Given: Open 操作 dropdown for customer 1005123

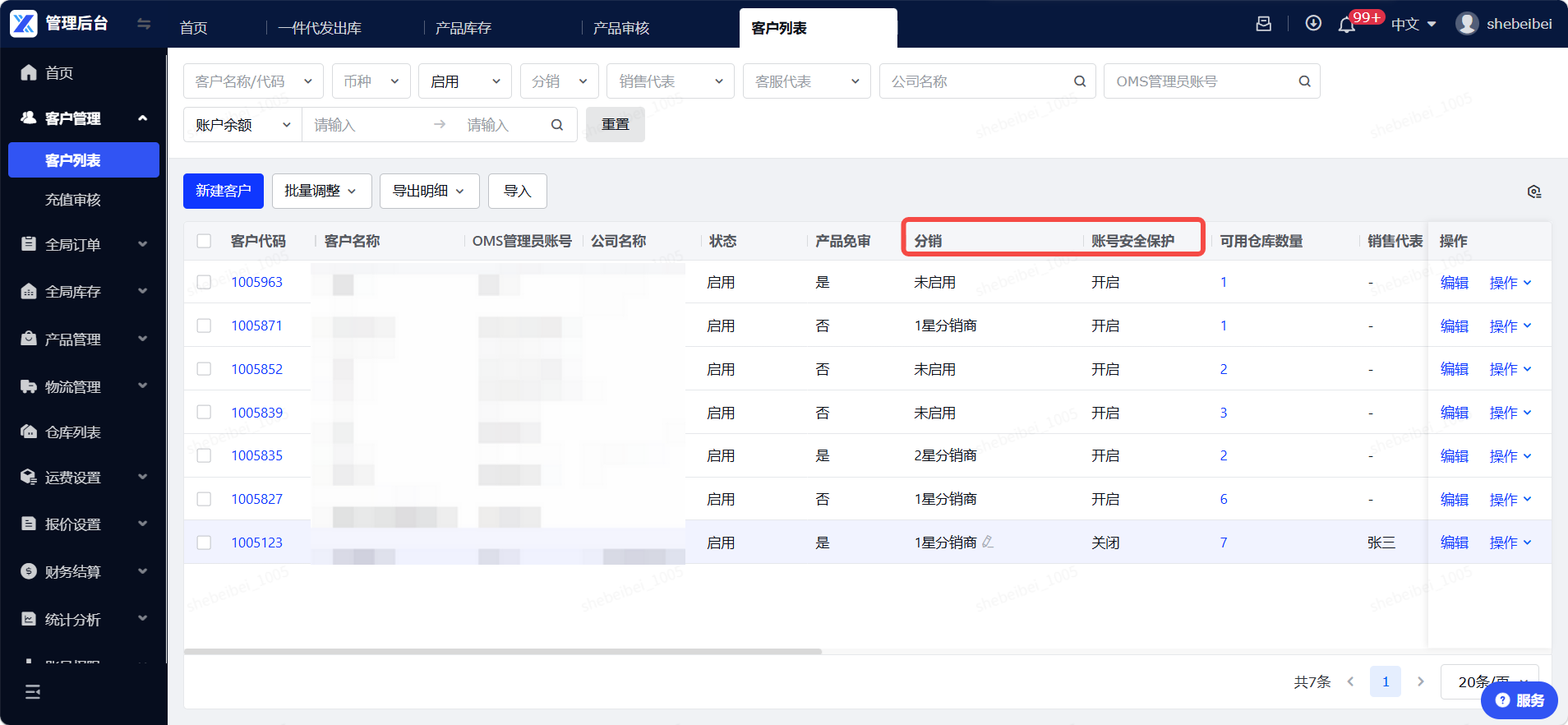Looking at the screenshot, I should tap(1510, 543).
